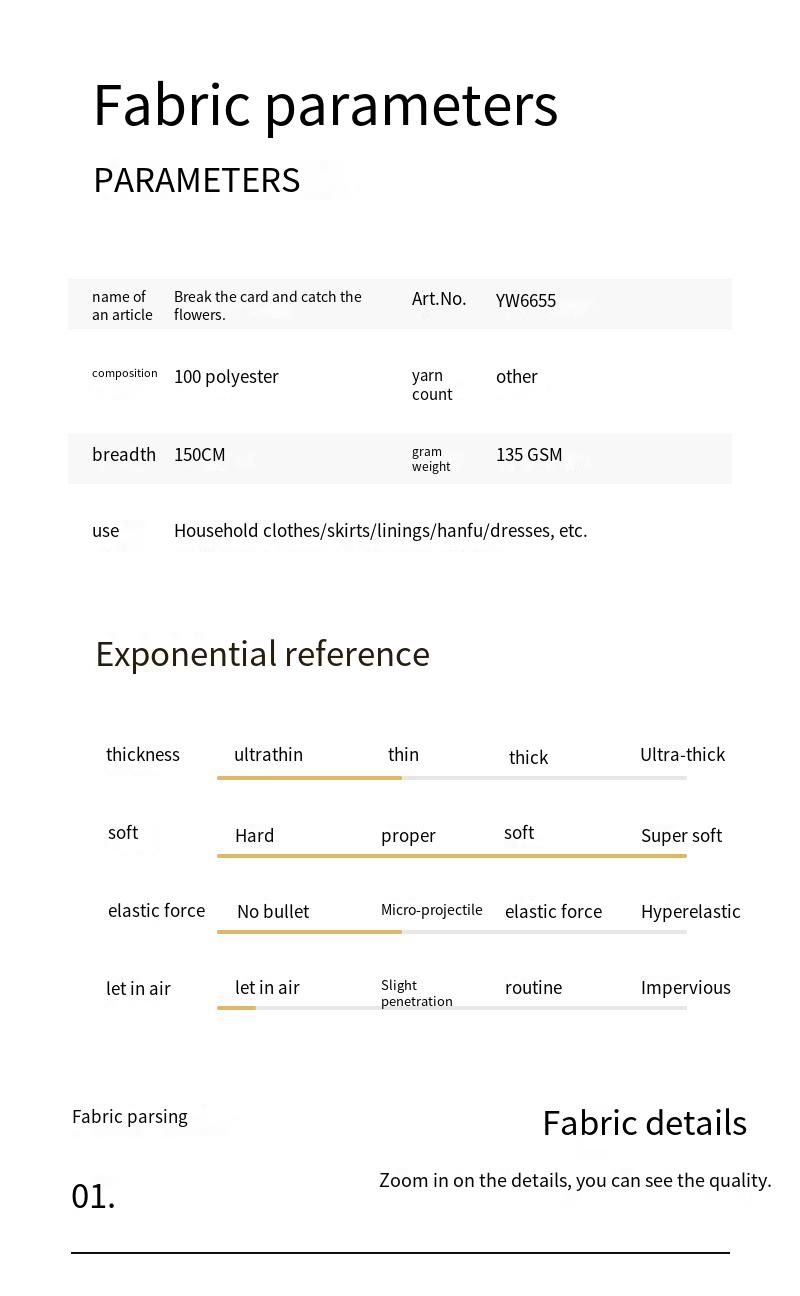Click article number YW6655
This screenshot has width=800, height=1296.
pos(525,301)
